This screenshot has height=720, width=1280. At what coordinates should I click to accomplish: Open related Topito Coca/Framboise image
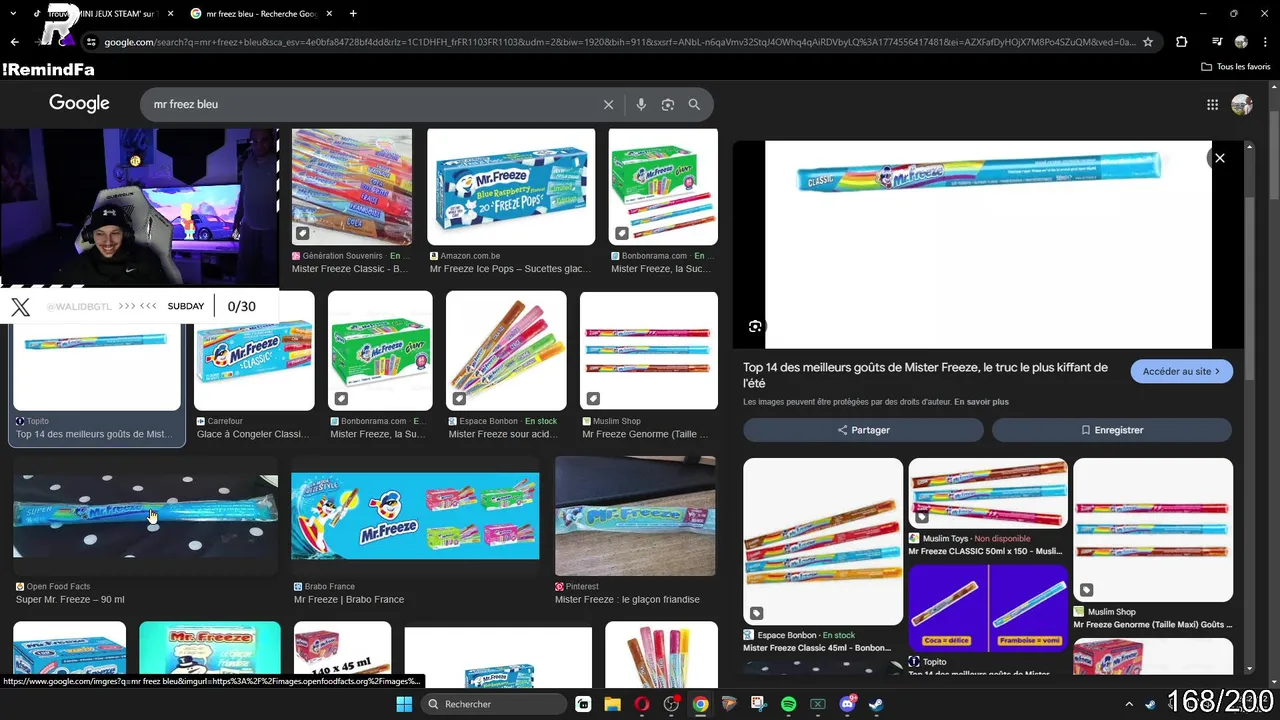pos(988,608)
